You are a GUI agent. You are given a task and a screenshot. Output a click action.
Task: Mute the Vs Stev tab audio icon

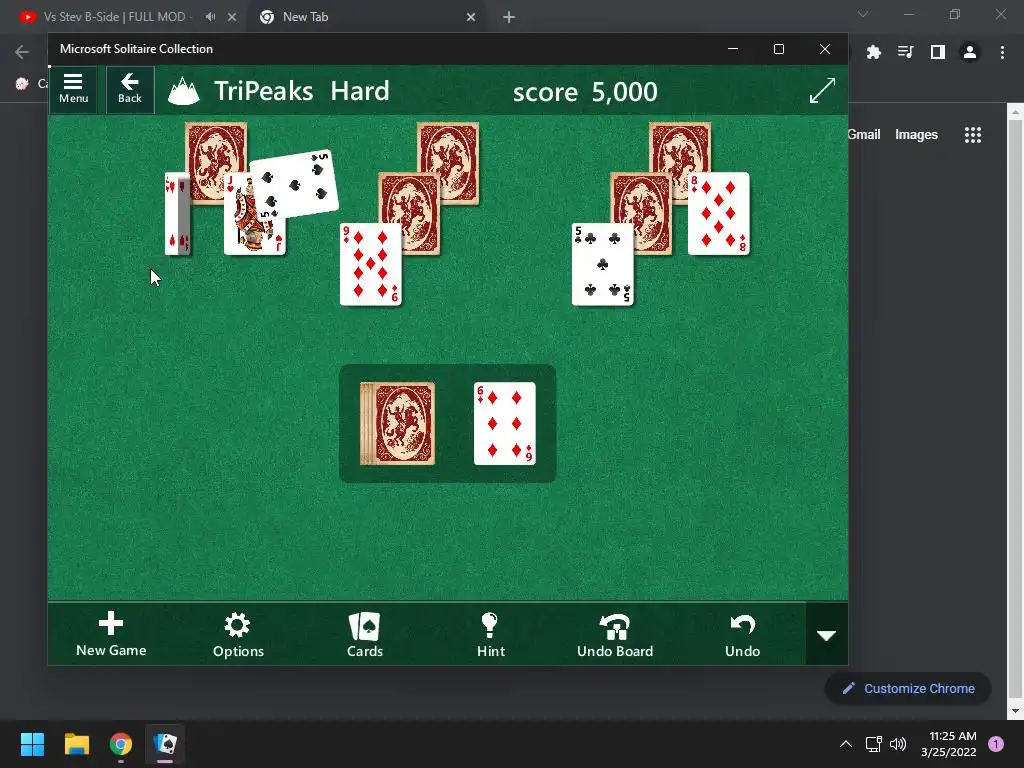pyautogui.click(x=210, y=17)
